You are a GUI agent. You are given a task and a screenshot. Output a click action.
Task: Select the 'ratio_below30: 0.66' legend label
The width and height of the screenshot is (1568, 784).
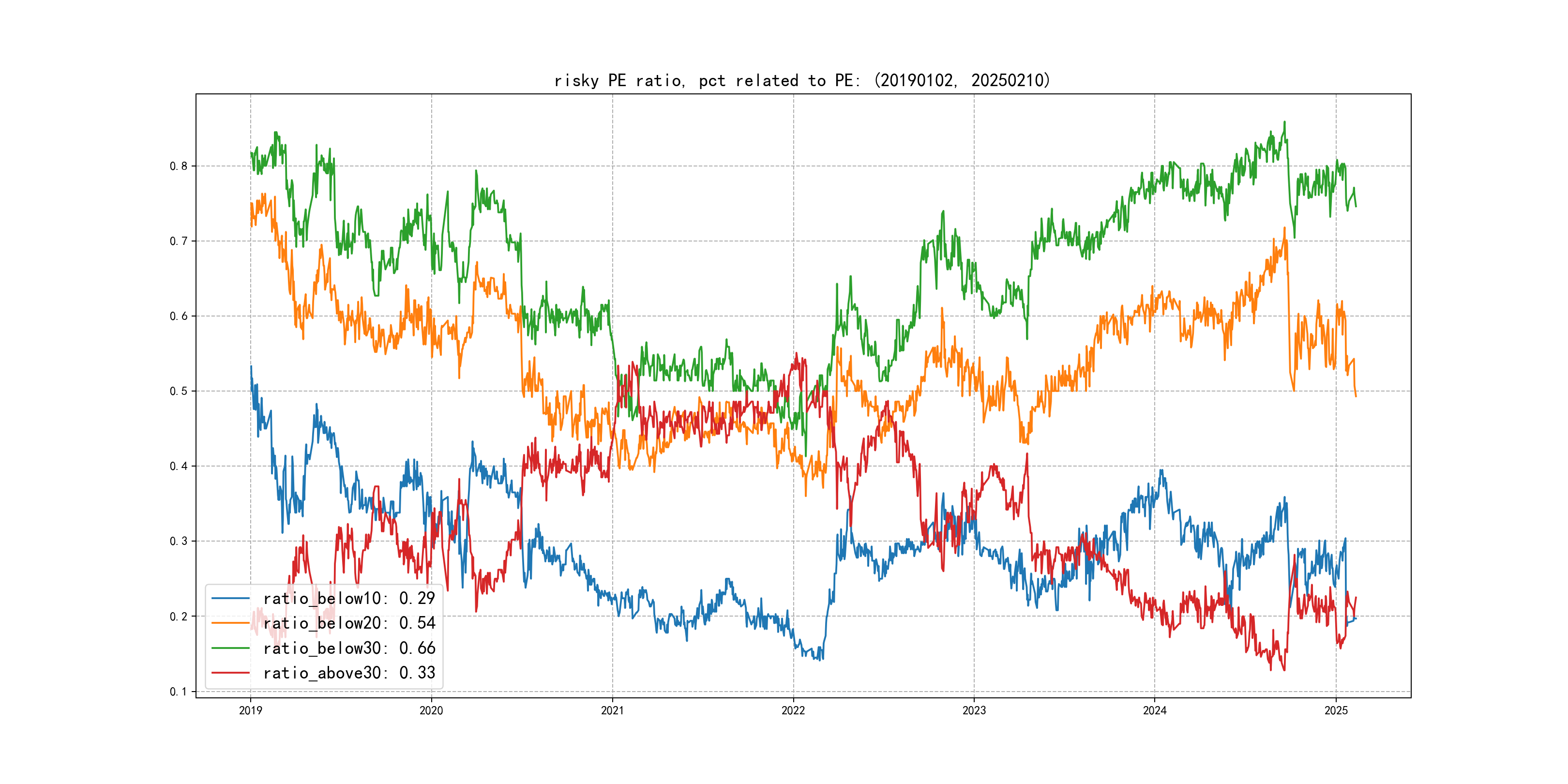click(349, 648)
